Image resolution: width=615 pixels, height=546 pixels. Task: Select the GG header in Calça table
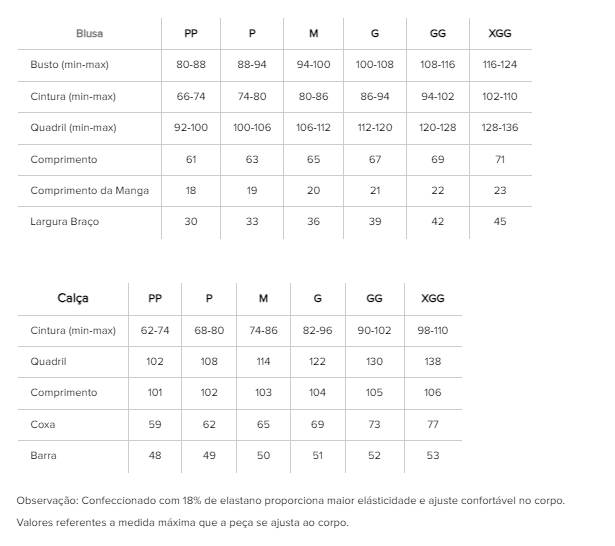[374, 298]
